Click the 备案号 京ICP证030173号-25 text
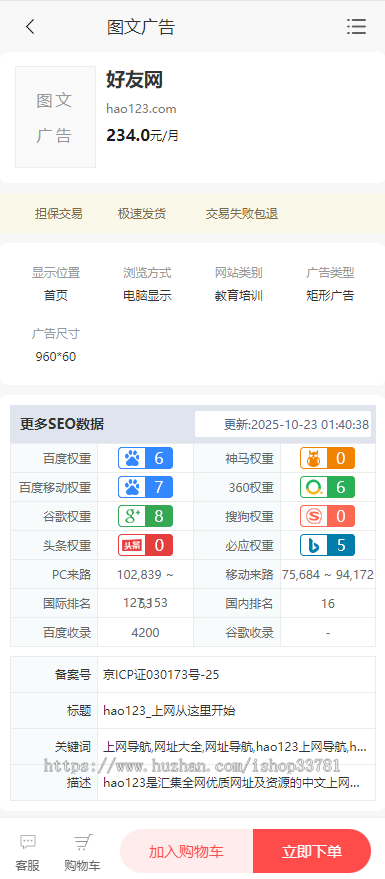 161,675
